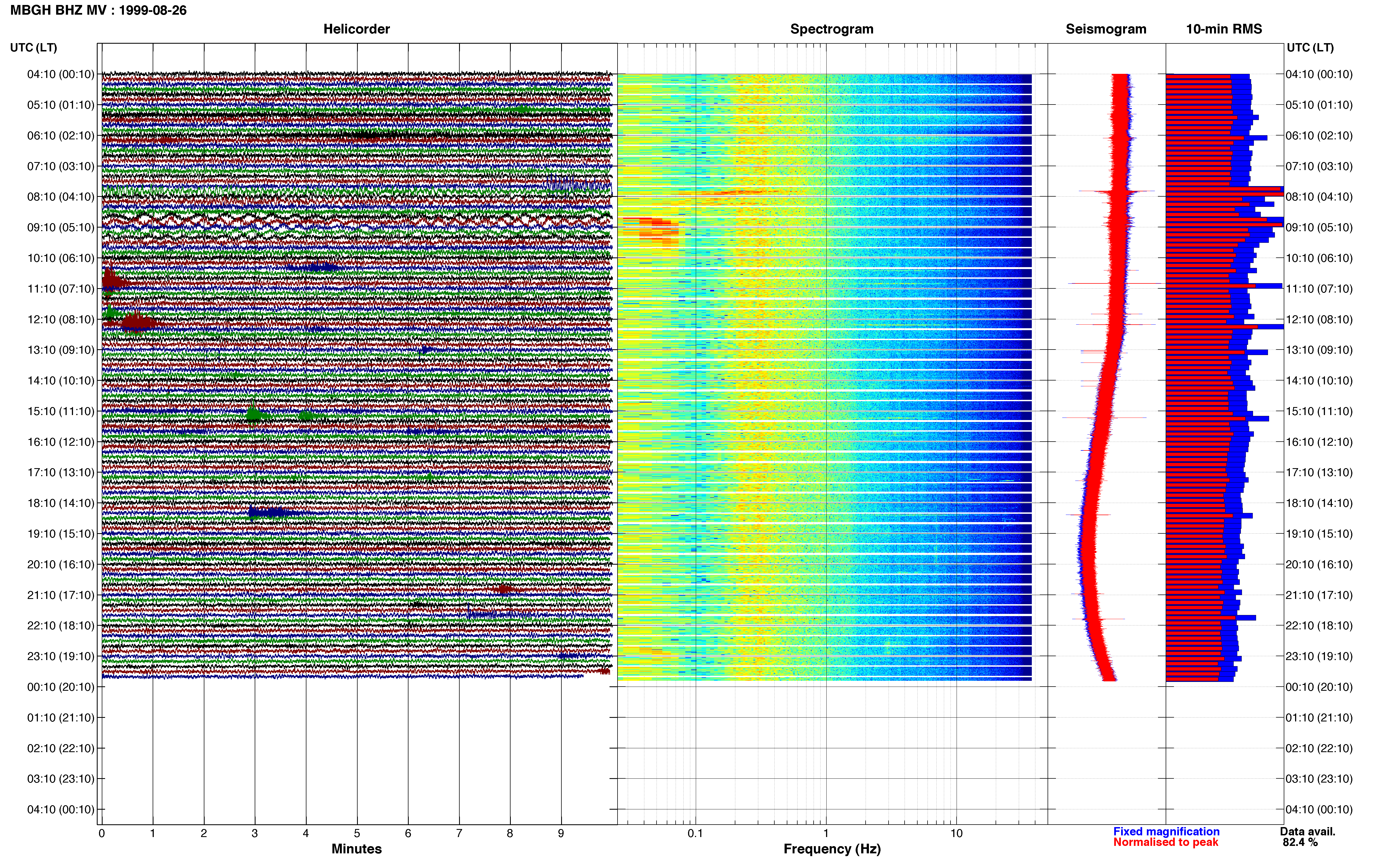
Task: Click the Fixed magnification legend text
Action: [1166, 831]
